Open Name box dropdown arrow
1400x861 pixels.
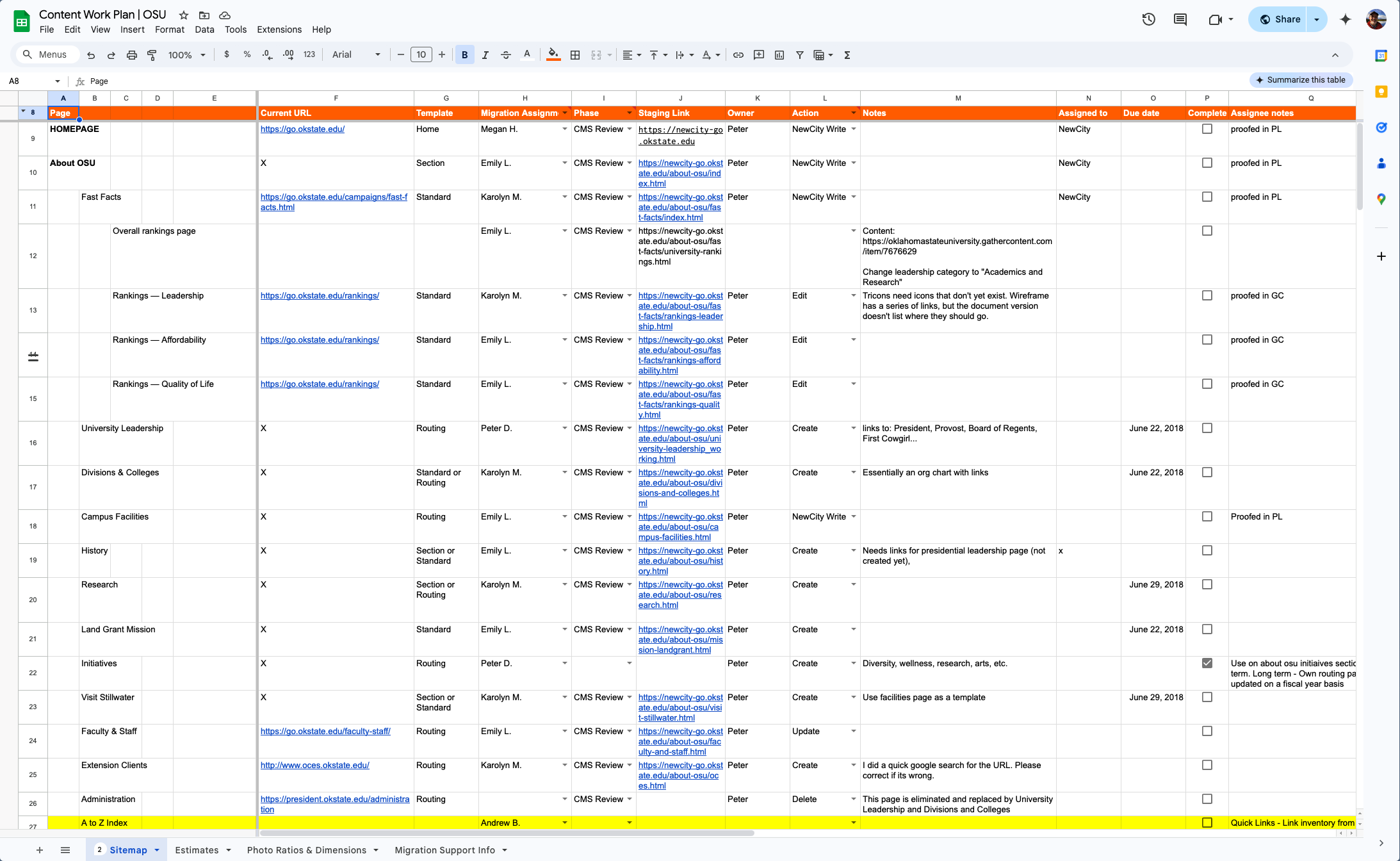pyautogui.click(x=58, y=81)
